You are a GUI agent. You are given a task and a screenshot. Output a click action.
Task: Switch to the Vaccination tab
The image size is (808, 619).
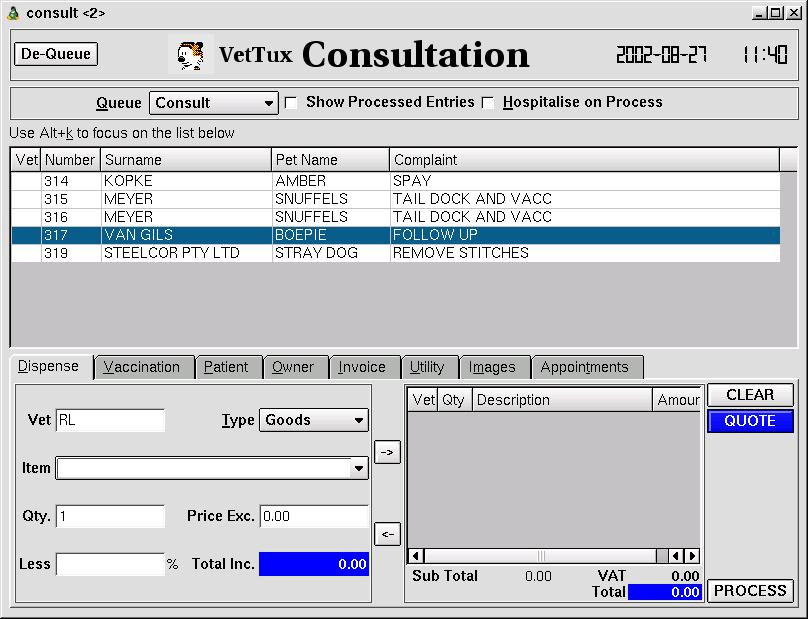click(142, 367)
